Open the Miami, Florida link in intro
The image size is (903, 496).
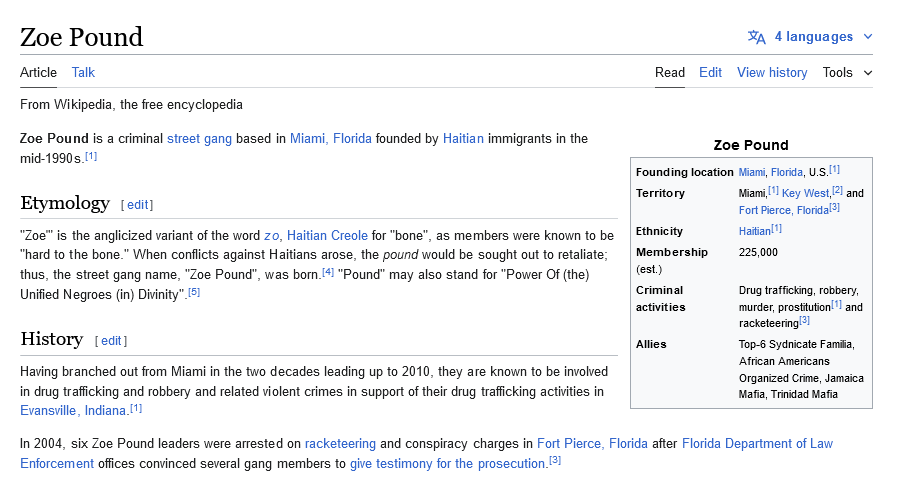point(331,139)
